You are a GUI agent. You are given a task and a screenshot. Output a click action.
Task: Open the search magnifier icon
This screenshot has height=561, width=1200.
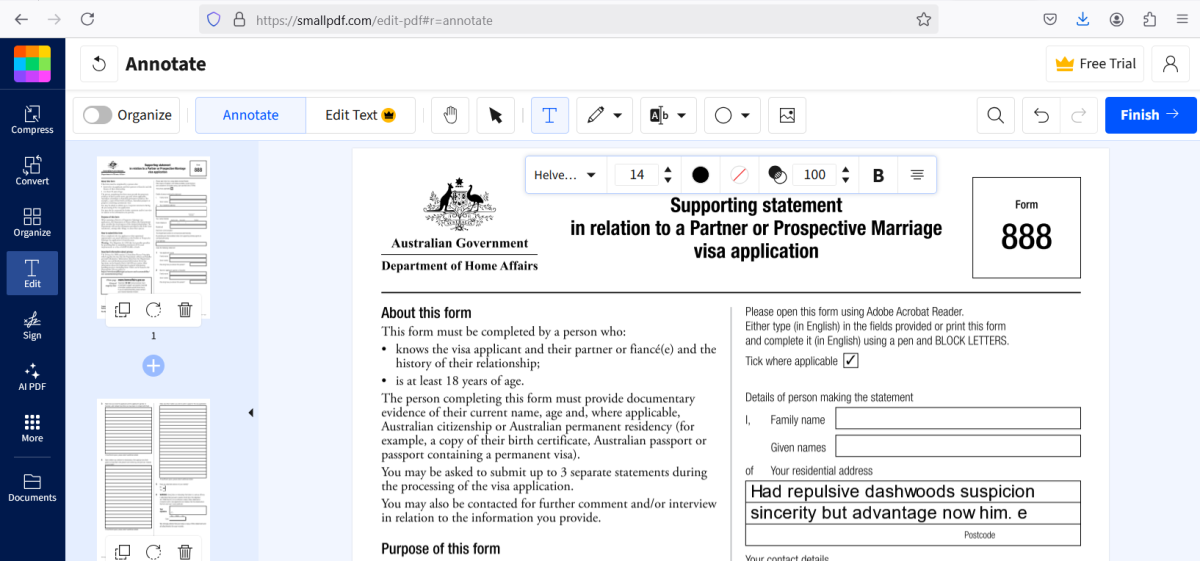pos(995,115)
